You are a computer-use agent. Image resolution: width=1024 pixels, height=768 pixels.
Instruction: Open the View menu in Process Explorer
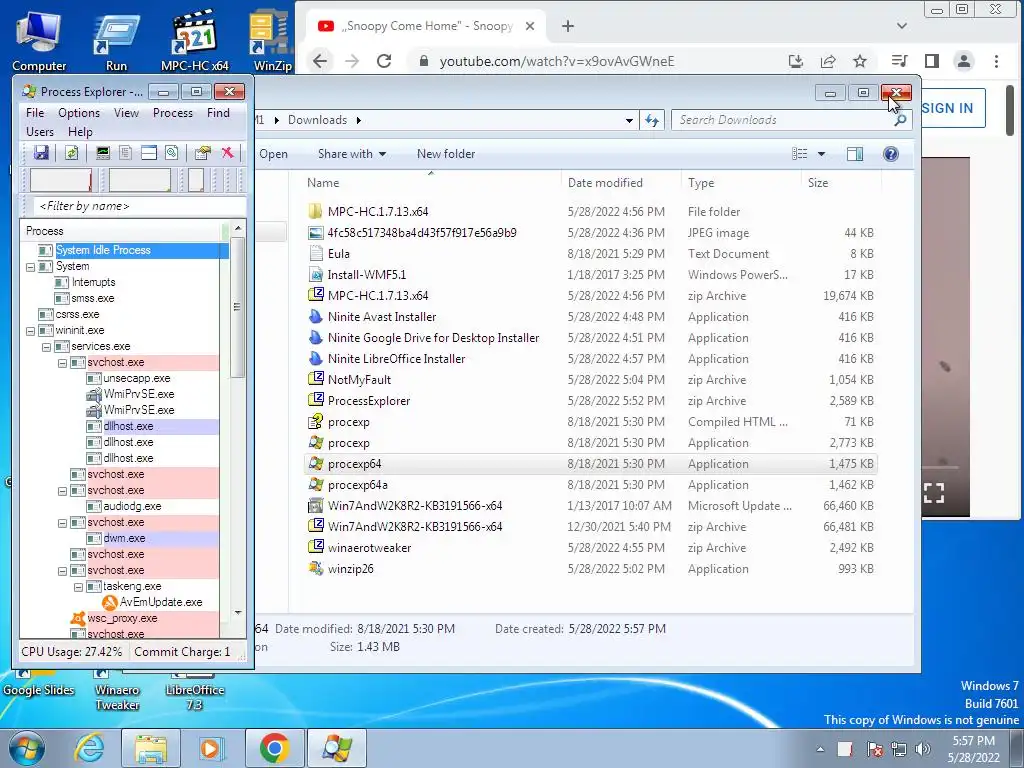[126, 113]
